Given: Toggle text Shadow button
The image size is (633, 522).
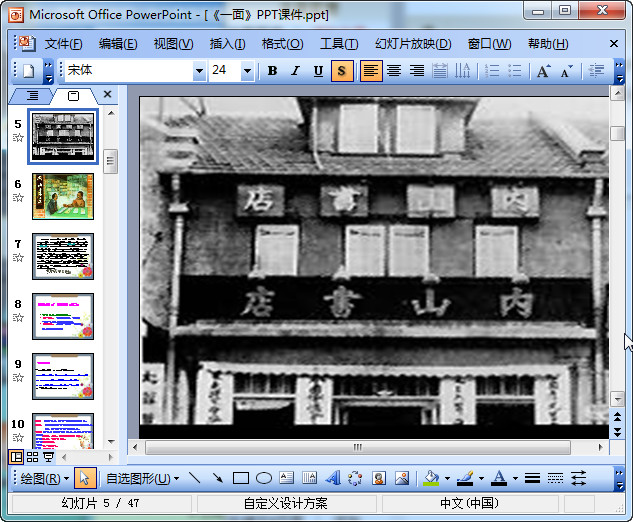Looking at the screenshot, I should (x=342, y=71).
